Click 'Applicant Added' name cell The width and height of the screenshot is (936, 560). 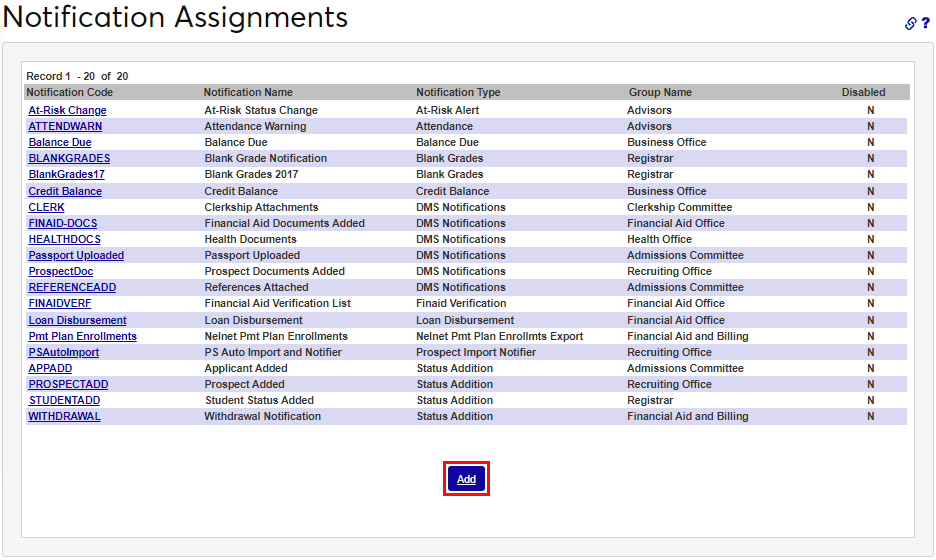tap(246, 369)
